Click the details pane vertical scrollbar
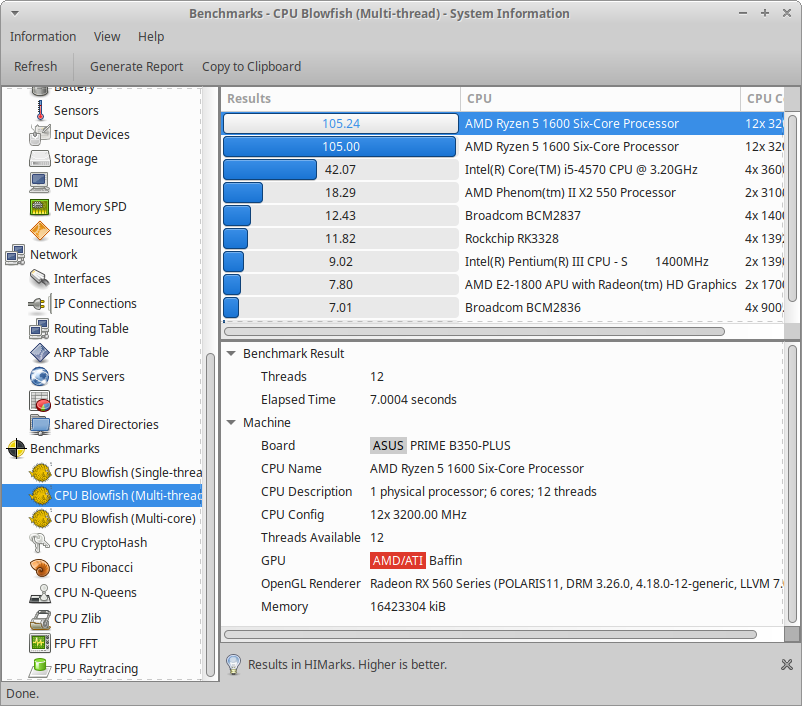This screenshot has height=706, width=802. 792,484
